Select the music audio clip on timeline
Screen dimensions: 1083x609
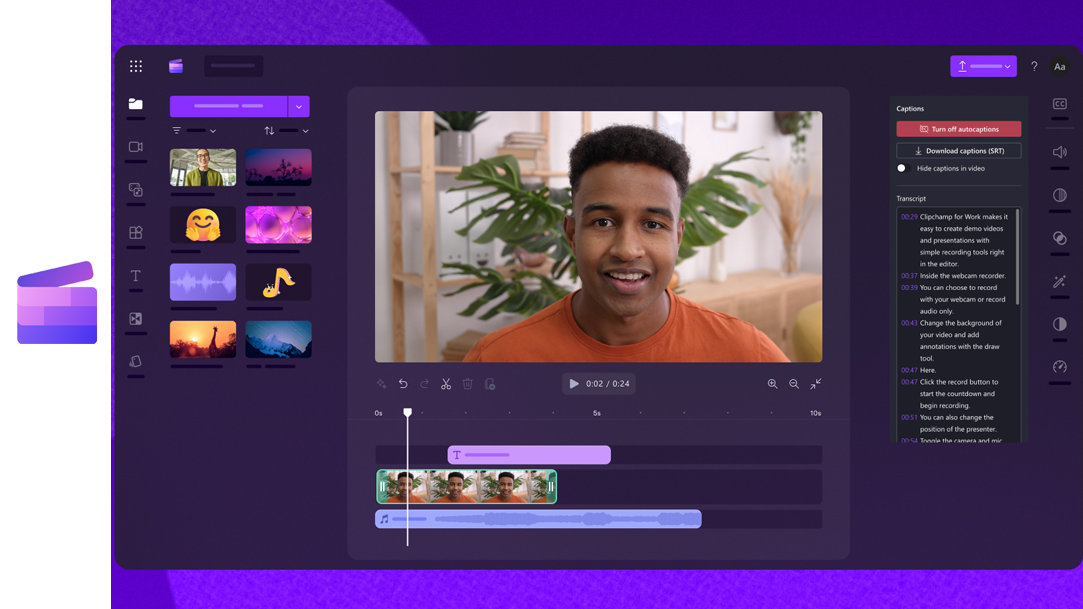(538, 519)
